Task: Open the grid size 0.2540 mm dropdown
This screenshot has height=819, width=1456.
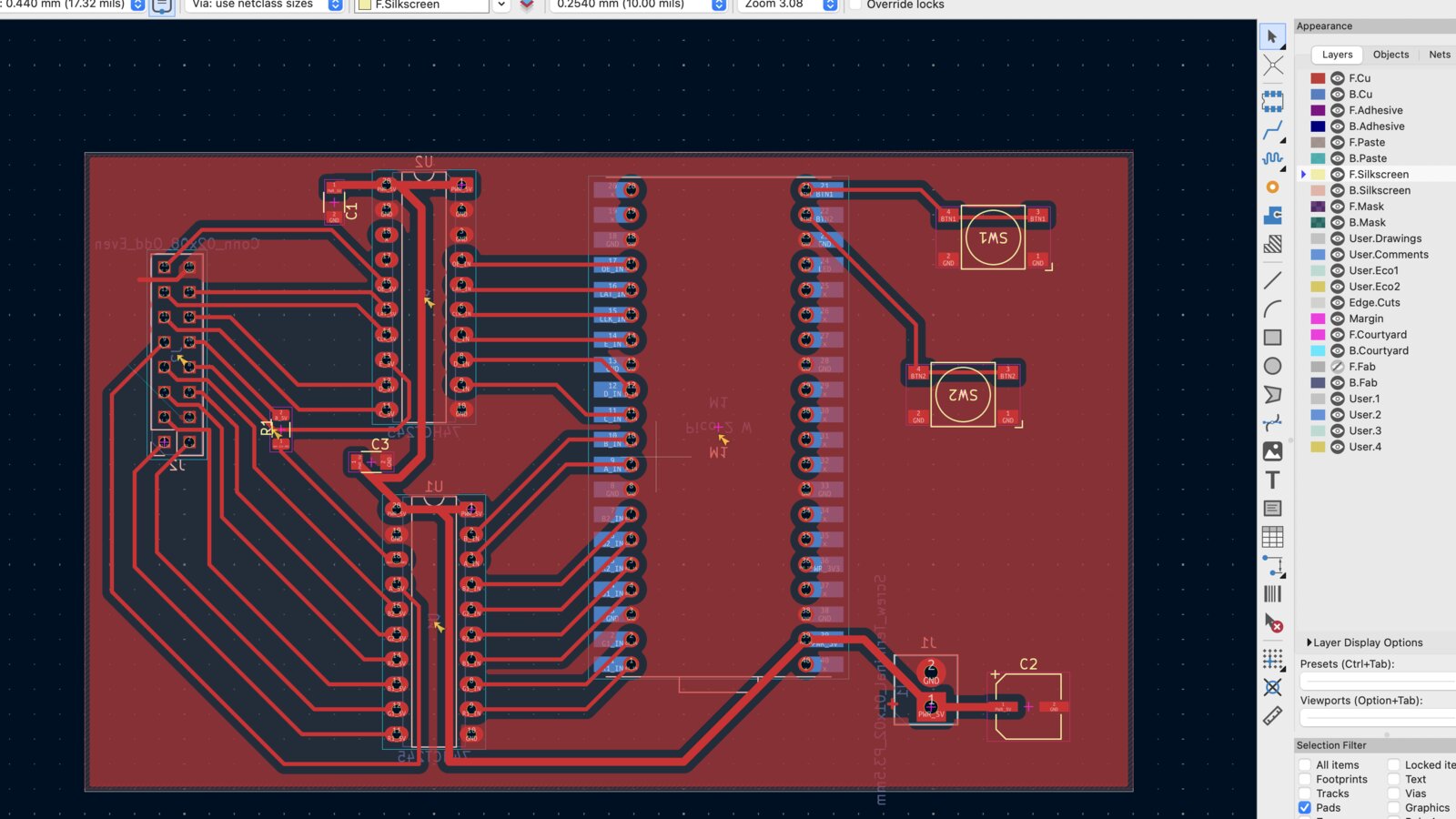Action: point(638,5)
